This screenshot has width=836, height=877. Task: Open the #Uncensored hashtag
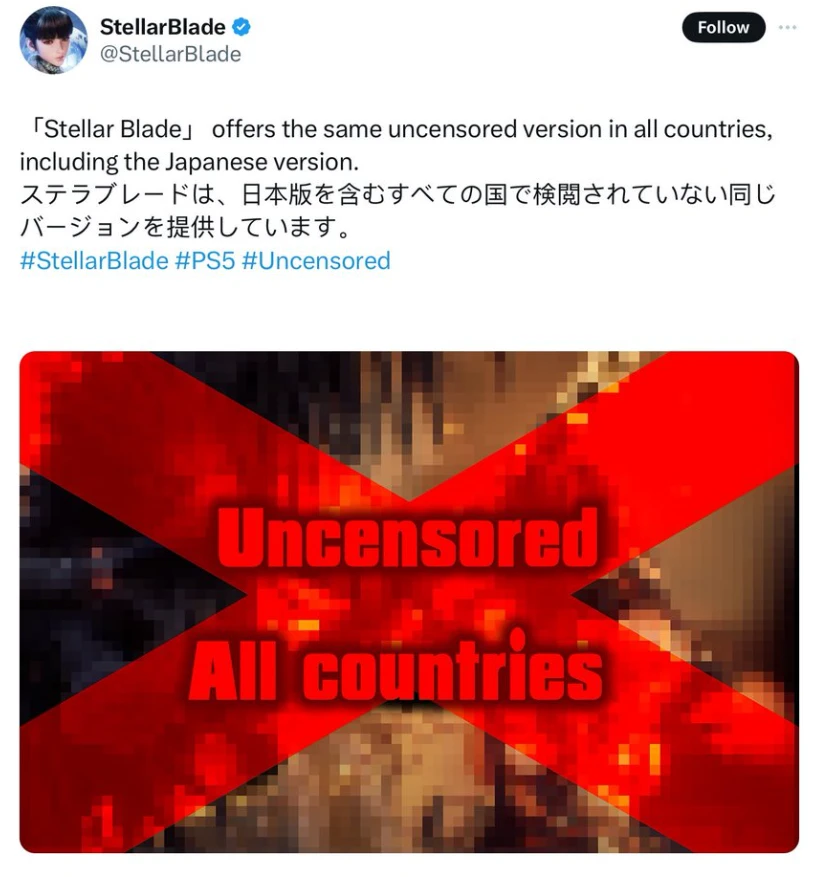click(316, 261)
